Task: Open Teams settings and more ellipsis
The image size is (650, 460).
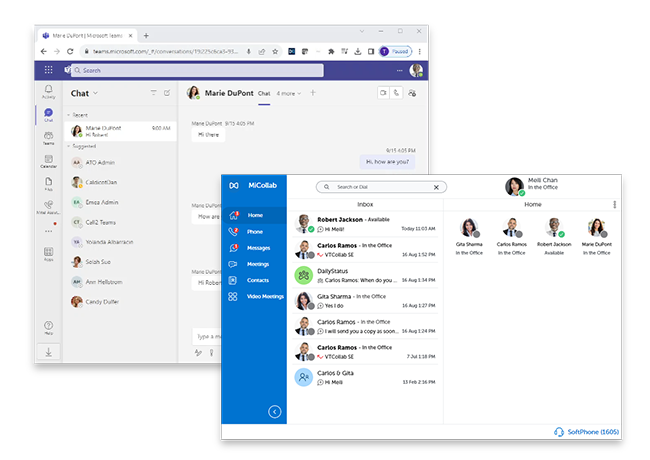Action: pos(400,70)
